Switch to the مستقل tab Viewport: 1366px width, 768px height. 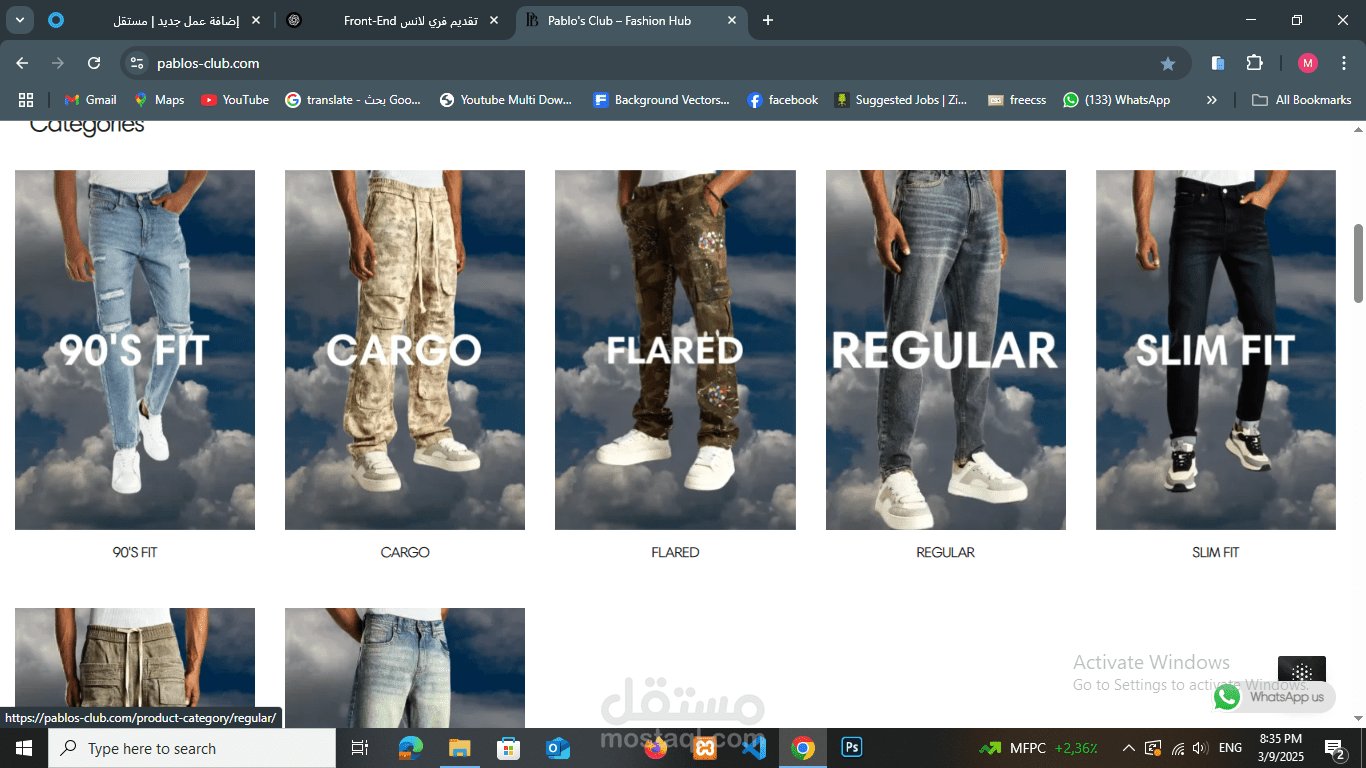coord(157,20)
